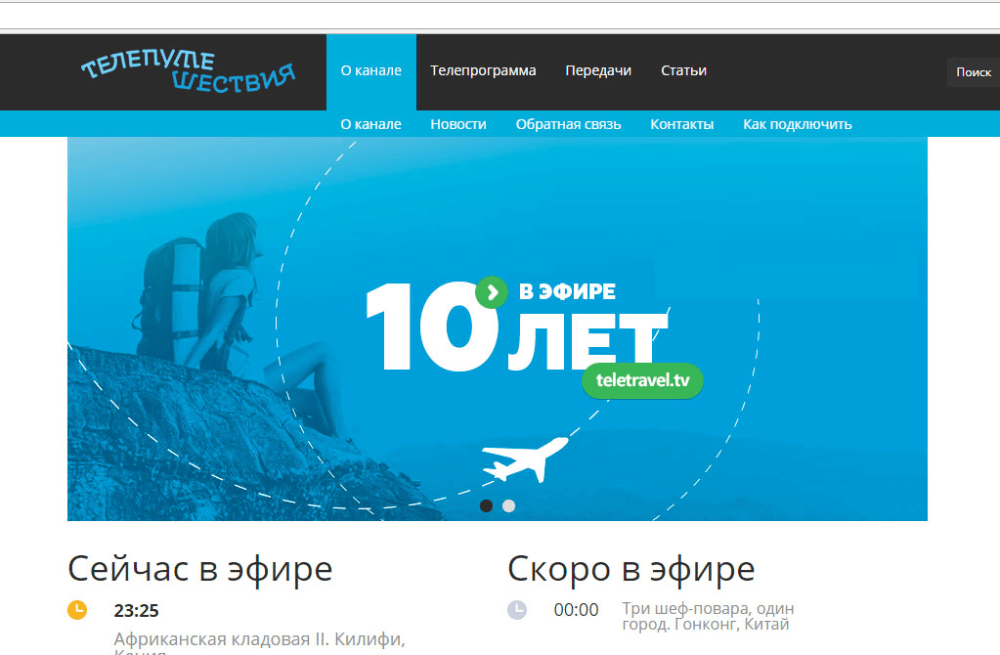Go to the Передачи menu section
Screen dimensions: 1000x655
(598, 71)
